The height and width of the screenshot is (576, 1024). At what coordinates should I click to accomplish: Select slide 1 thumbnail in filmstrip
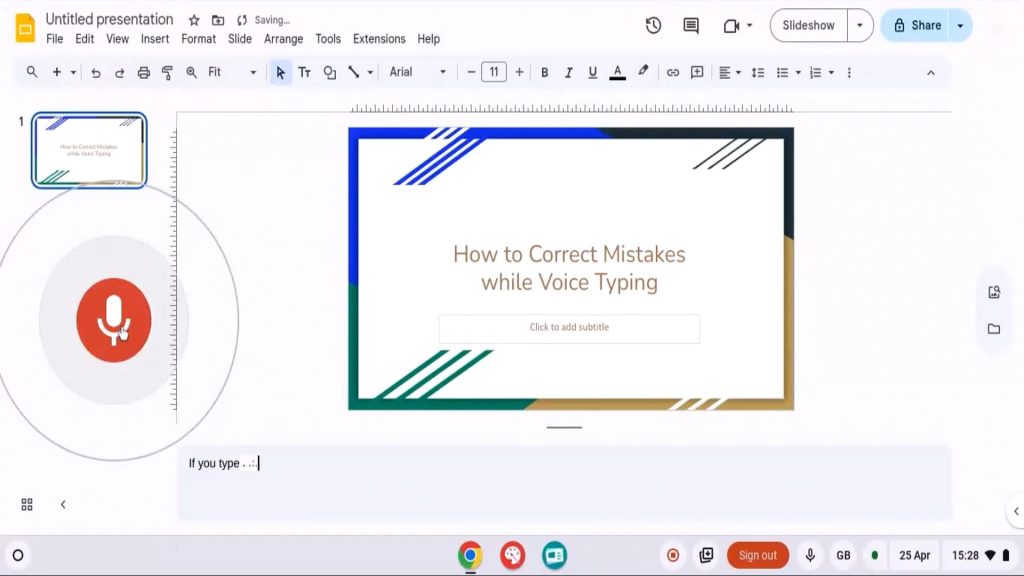90,150
